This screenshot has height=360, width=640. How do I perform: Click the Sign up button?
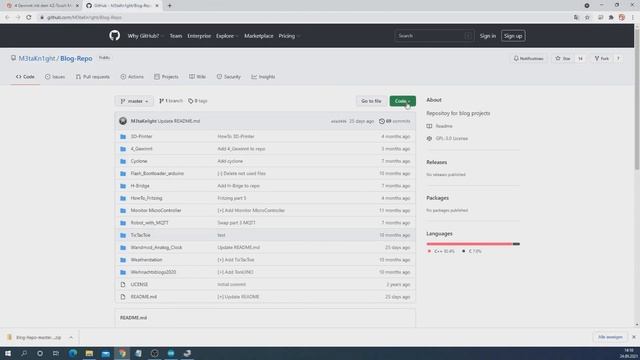coord(513,36)
